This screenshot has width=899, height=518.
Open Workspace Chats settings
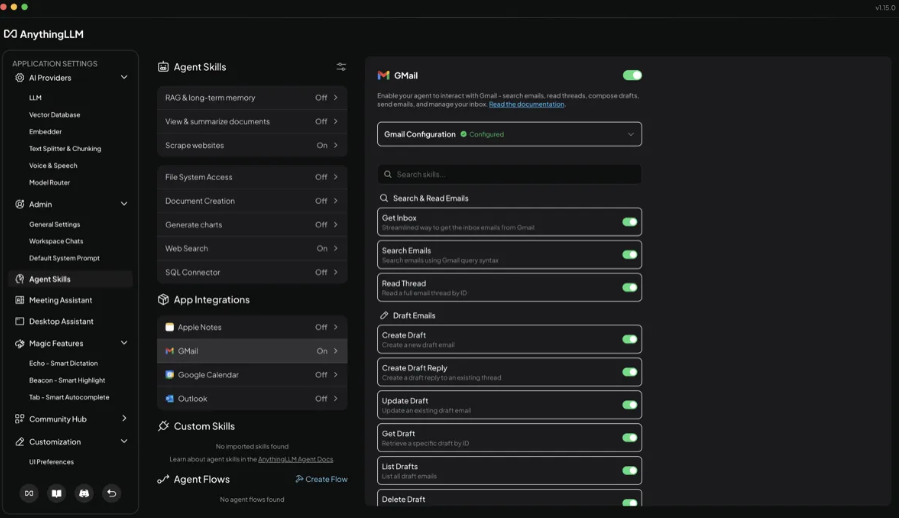56,241
